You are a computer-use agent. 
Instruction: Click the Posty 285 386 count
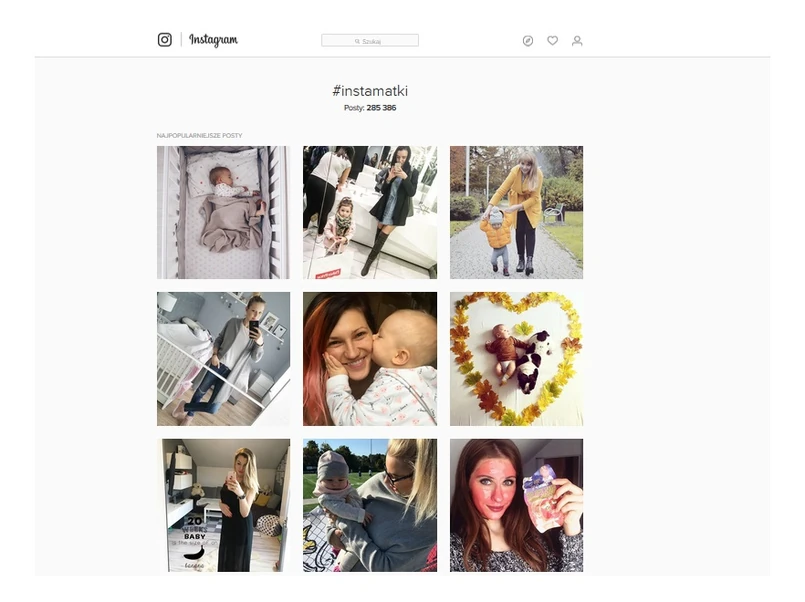[370, 108]
